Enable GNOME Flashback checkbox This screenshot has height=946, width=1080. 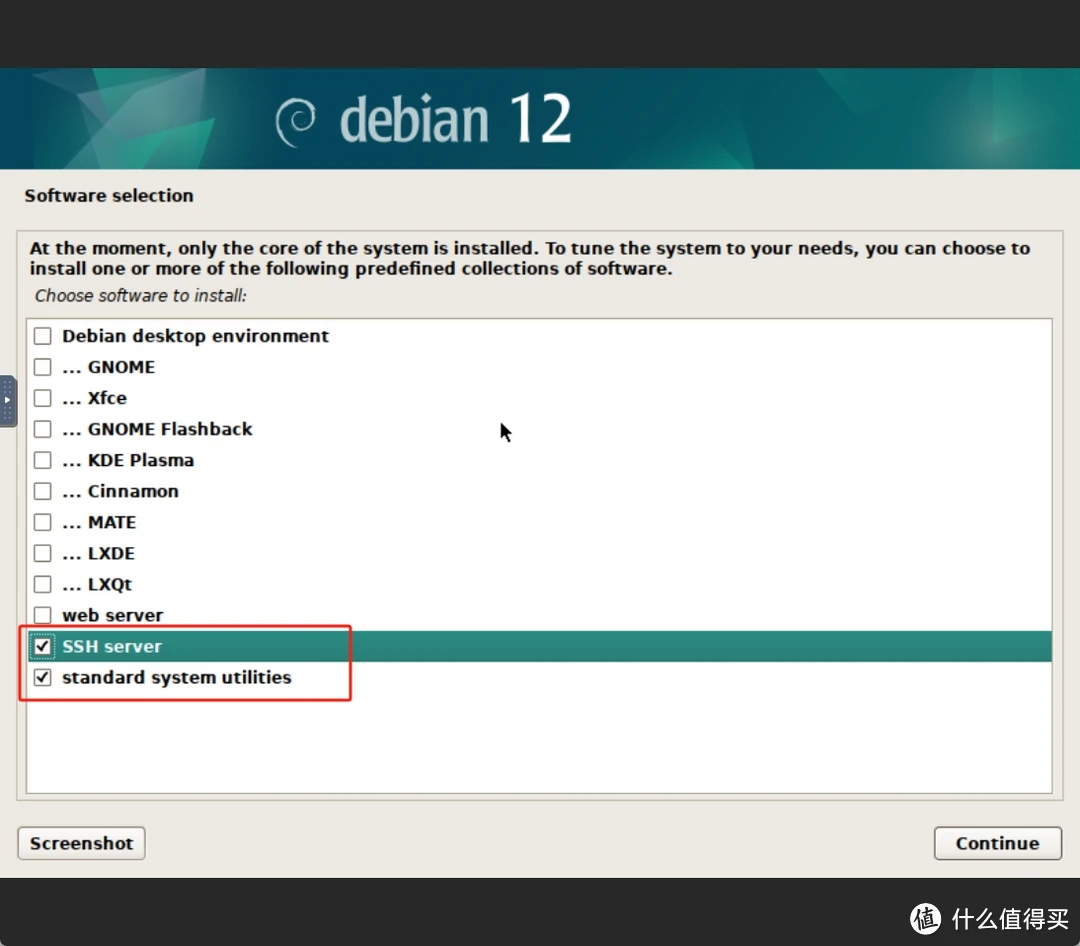click(x=43, y=429)
